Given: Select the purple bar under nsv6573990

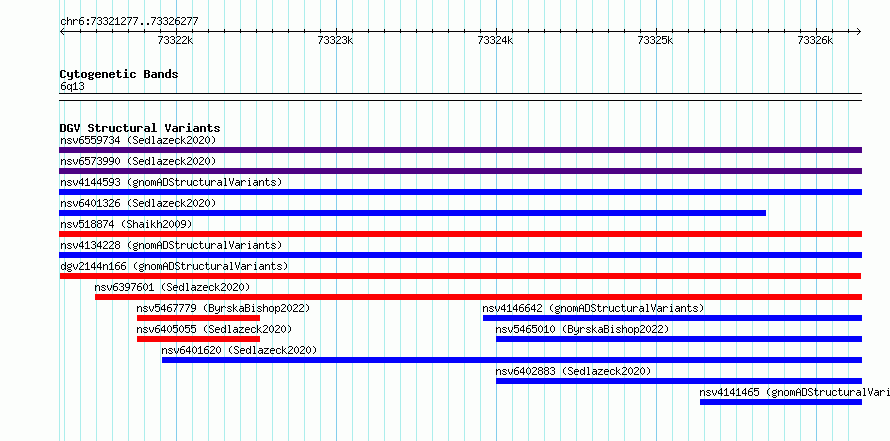Looking at the screenshot, I should click(x=460, y=171).
